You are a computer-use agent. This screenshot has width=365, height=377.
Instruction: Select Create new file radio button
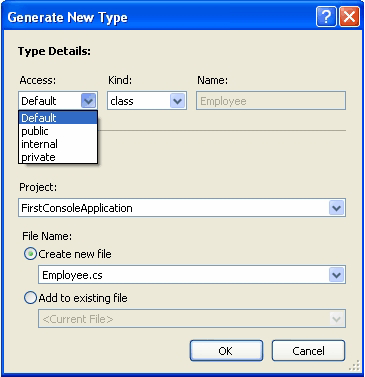point(30,254)
